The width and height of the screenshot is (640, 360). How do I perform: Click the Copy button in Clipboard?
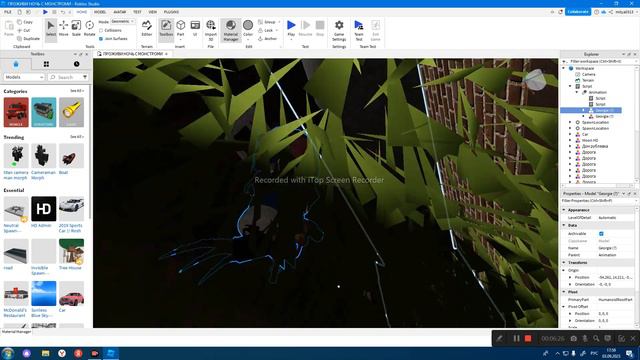coord(25,22)
